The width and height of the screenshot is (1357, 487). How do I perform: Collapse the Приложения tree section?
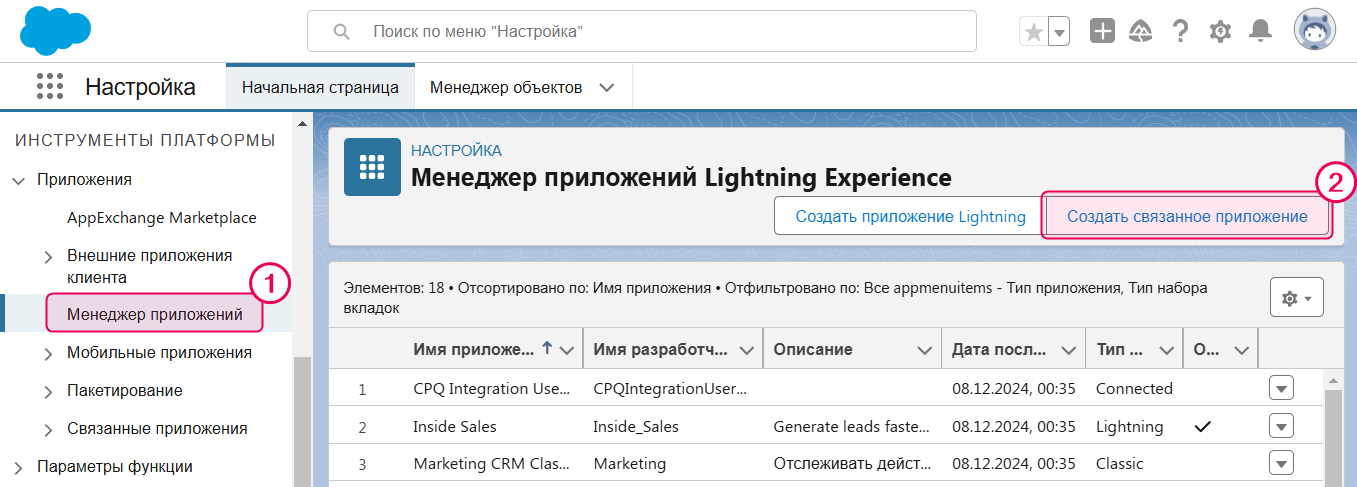pos(18,180)
